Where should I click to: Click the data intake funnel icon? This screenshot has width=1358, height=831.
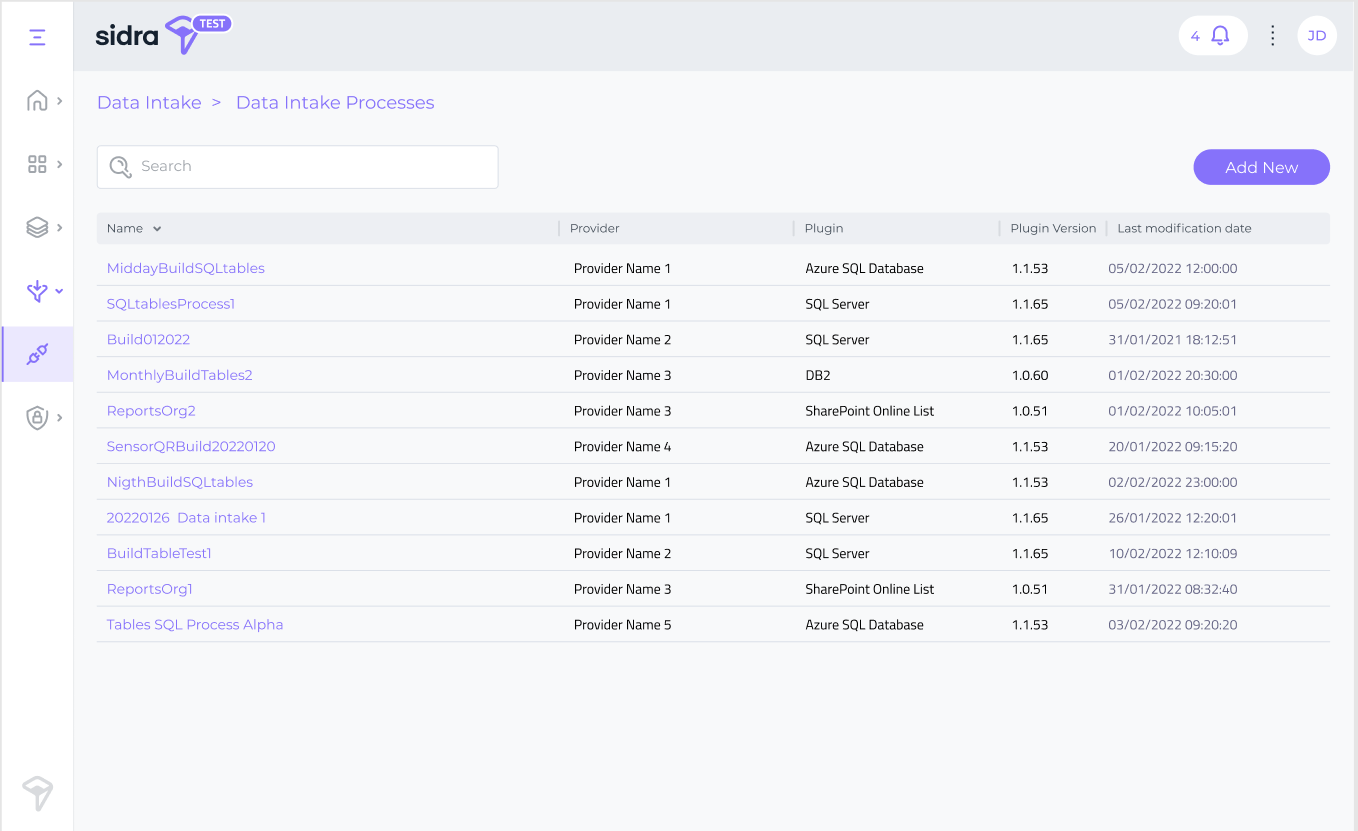pyautogui.click(x=37, y=291)
